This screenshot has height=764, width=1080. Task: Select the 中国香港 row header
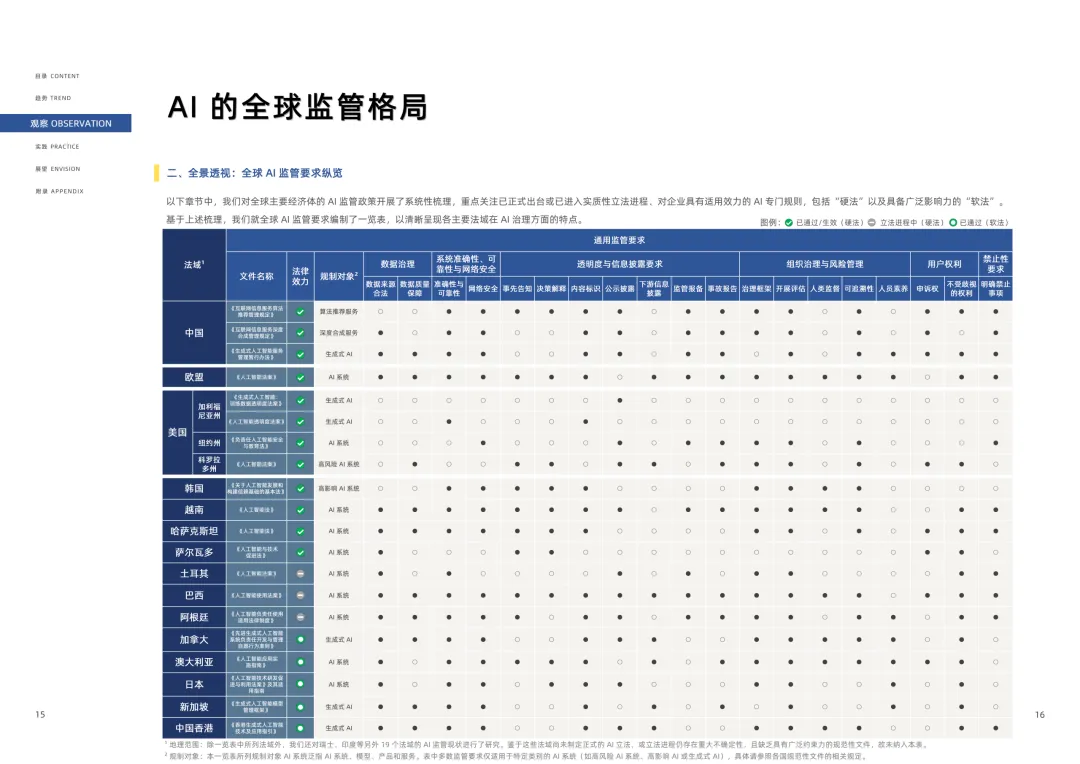194,728
